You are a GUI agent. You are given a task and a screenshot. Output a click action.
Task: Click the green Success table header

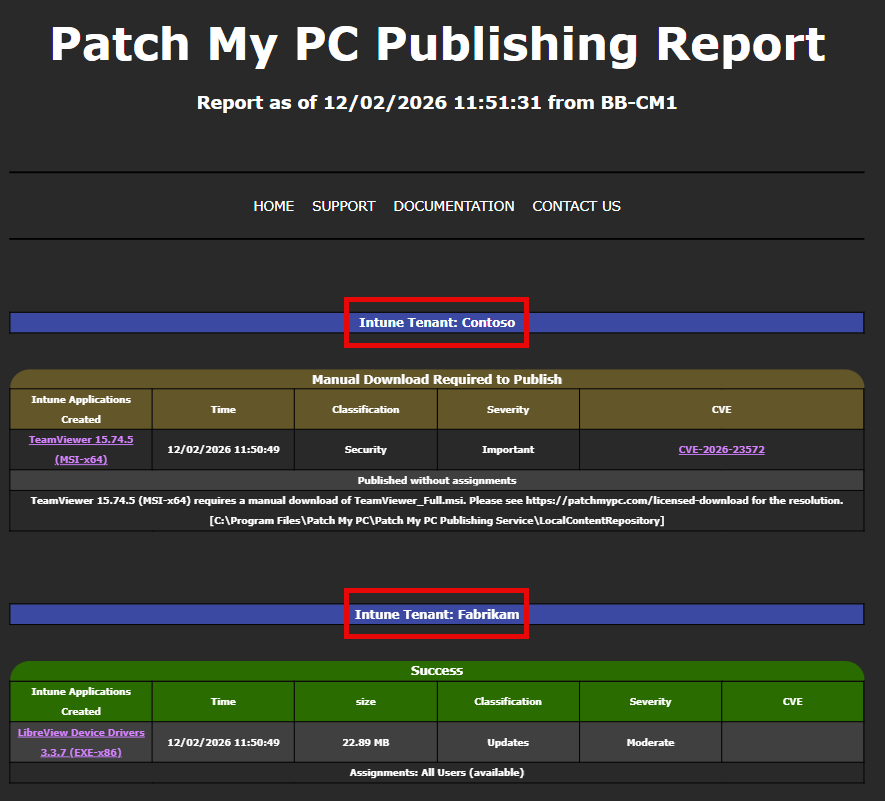[x=437, y=671]
